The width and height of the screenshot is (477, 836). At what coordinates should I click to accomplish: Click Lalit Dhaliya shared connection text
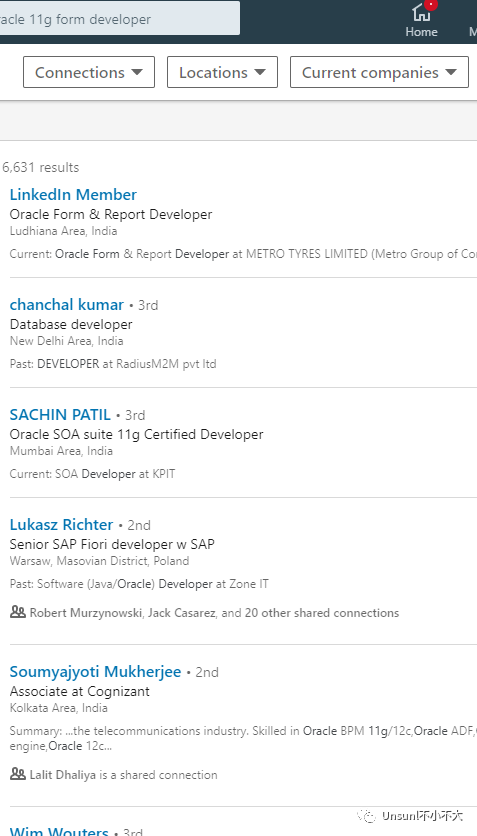pos(124,775)
